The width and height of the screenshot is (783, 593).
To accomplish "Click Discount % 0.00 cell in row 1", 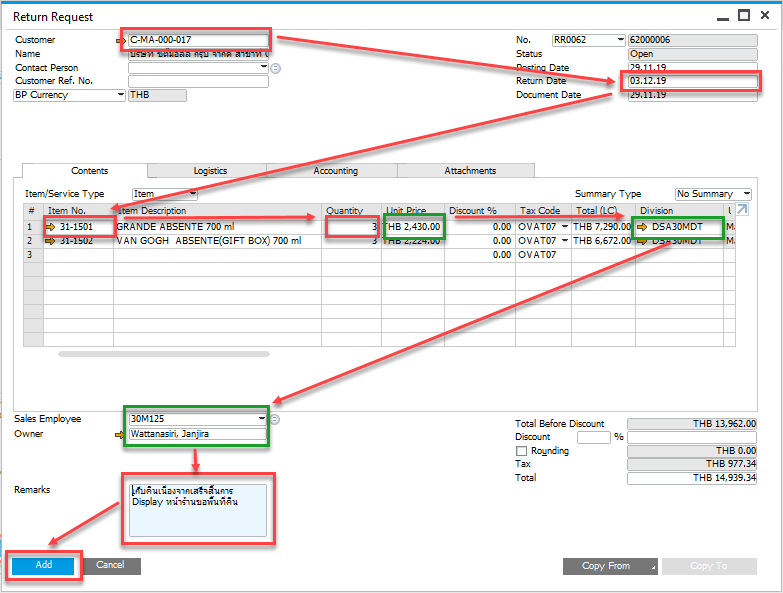I will click(479, 227).
